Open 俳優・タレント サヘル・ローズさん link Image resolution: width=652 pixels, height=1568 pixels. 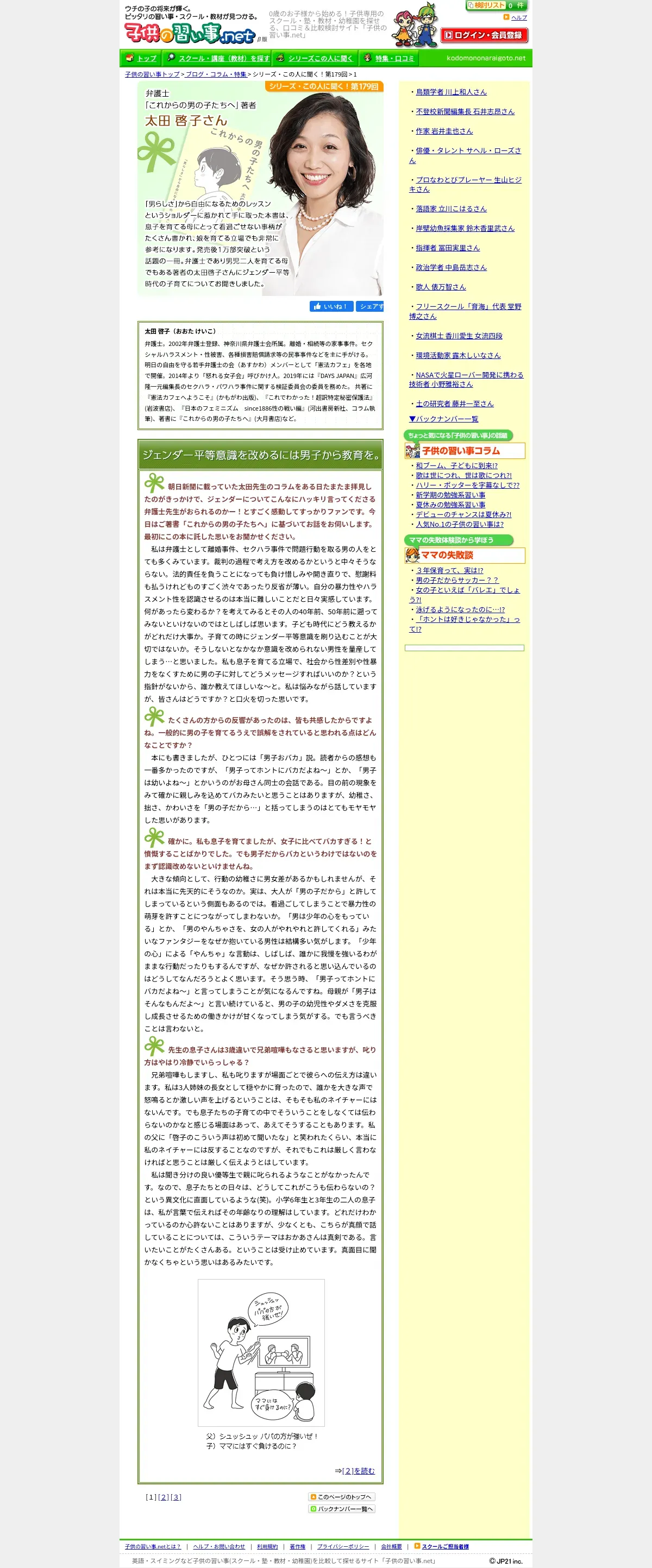[465, 155]
